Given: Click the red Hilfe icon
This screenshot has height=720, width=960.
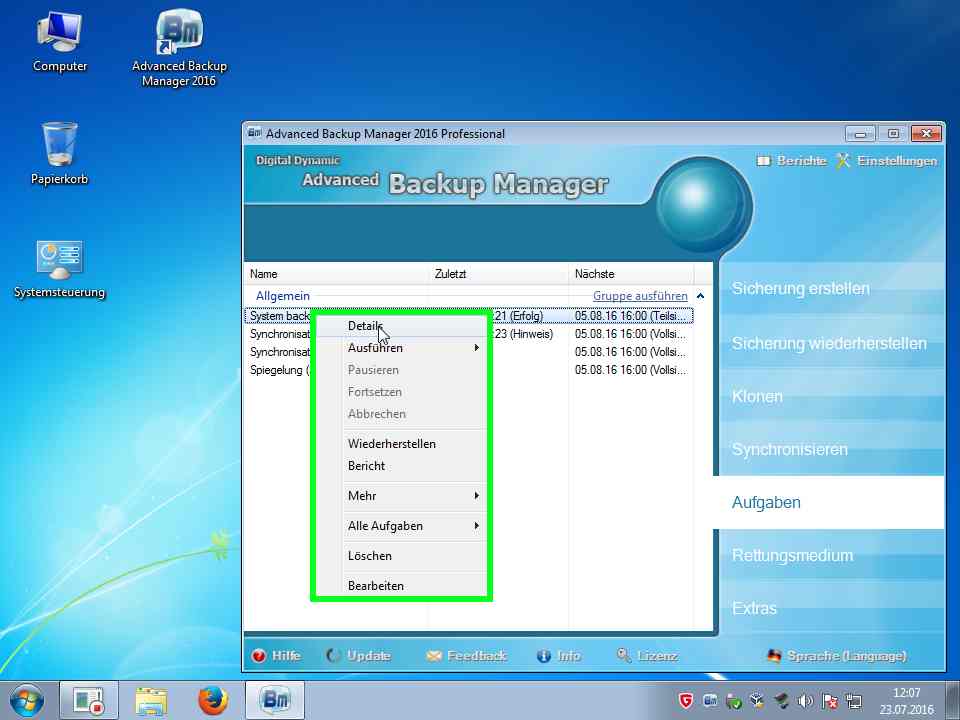Looking at the screenshot, I should coord(259,656).
